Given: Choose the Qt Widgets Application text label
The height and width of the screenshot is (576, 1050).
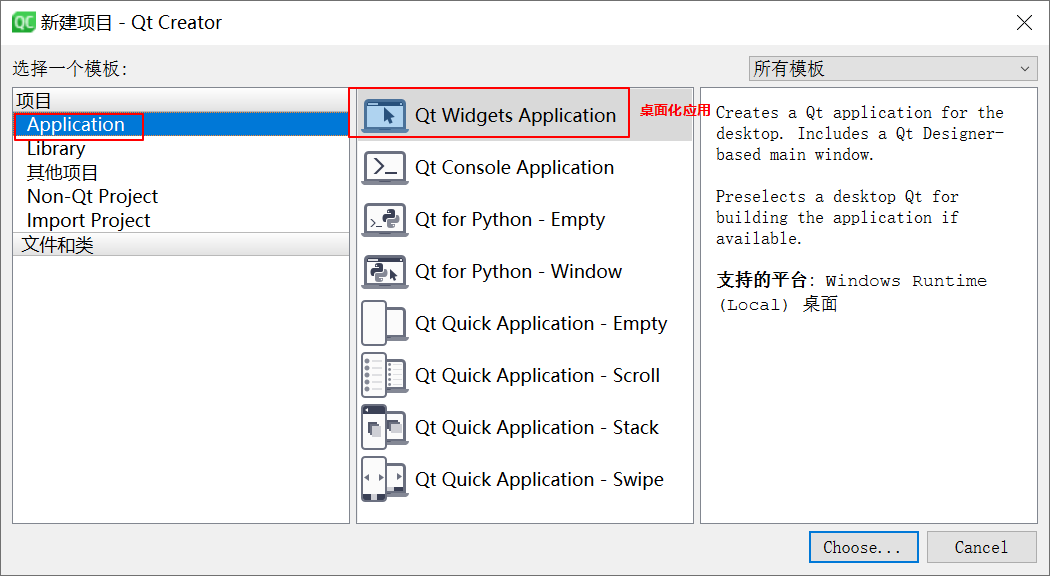Looking at the screenshot, I should coord(515,115).
